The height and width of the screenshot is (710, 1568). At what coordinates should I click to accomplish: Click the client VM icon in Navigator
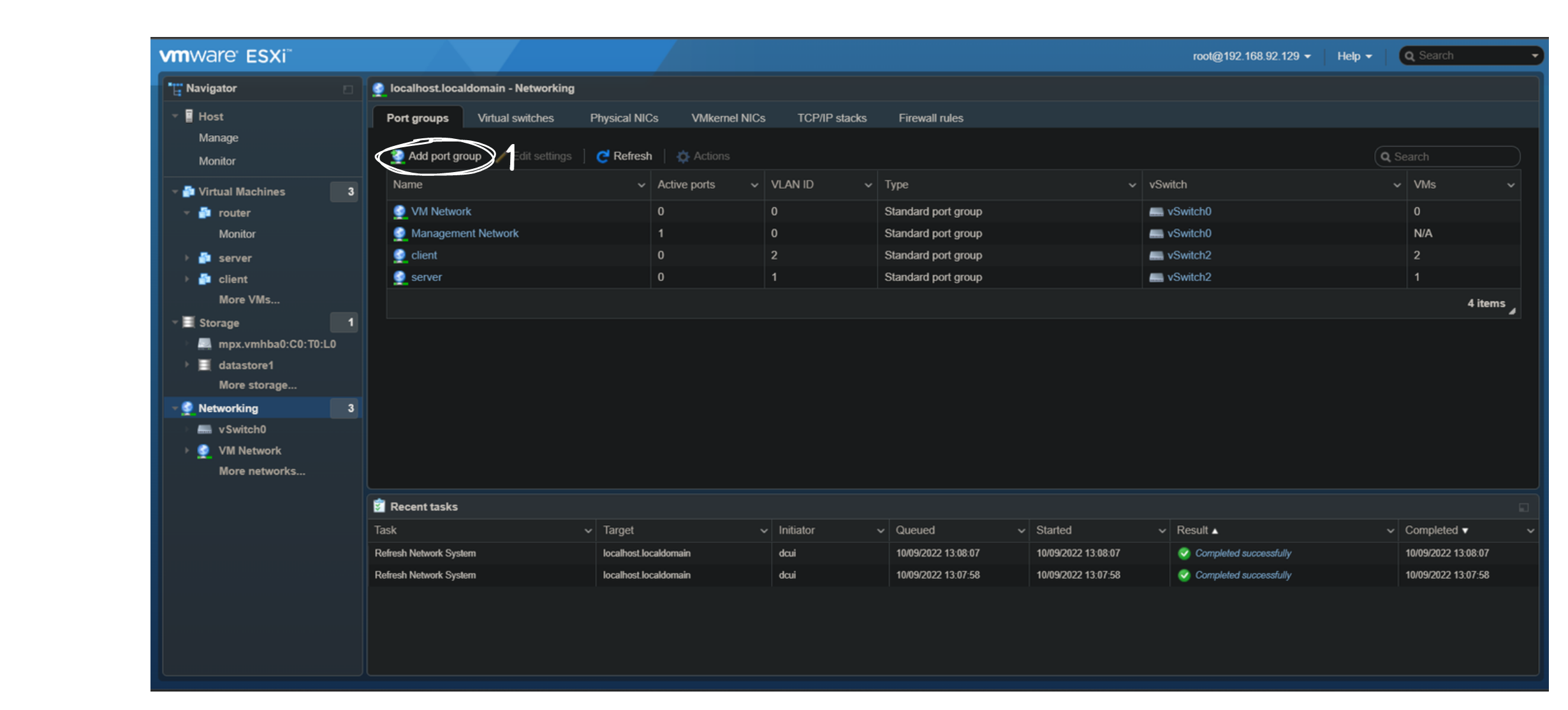coord(205,279)
